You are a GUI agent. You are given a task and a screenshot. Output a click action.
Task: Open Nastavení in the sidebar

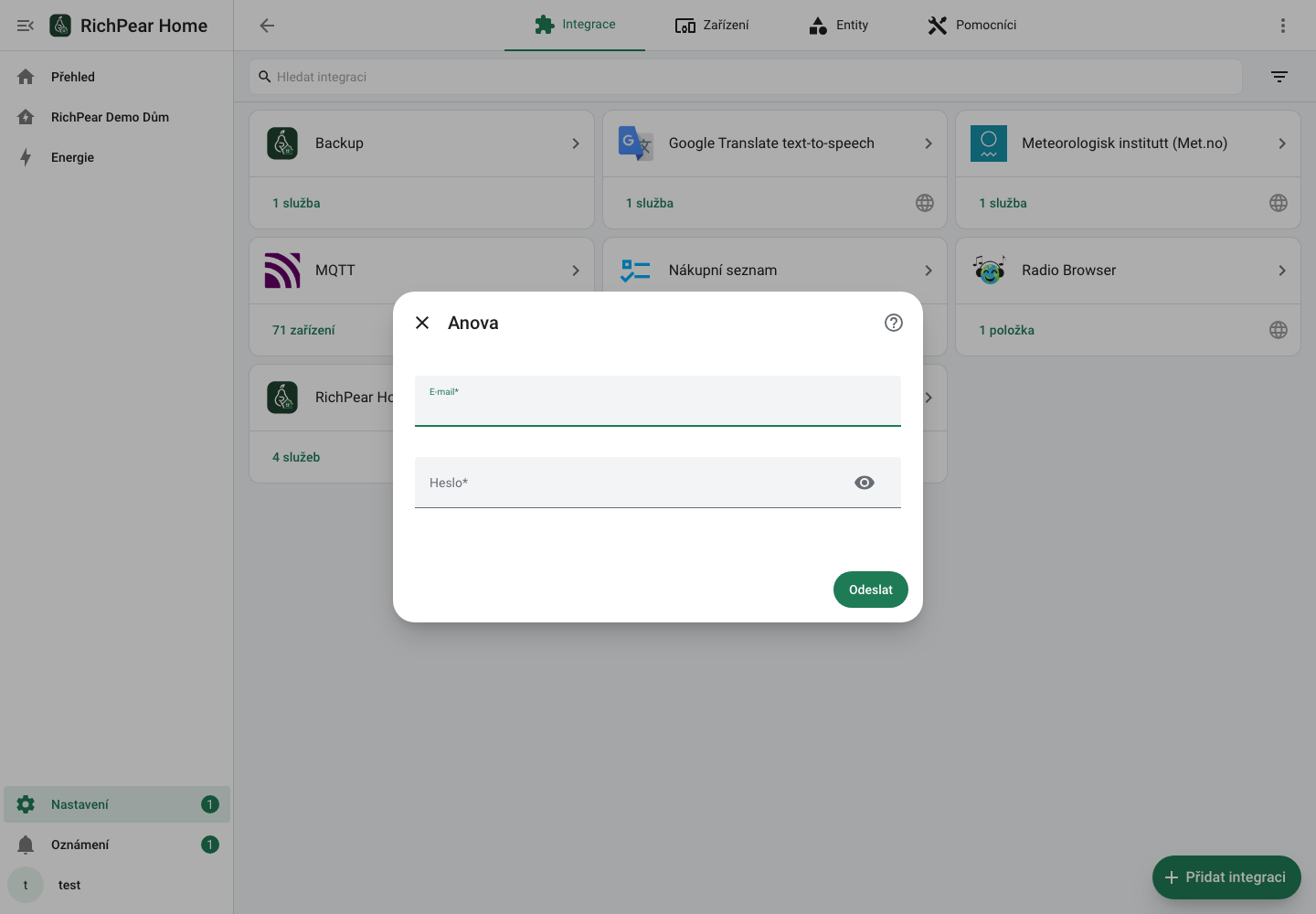point(117,804)
